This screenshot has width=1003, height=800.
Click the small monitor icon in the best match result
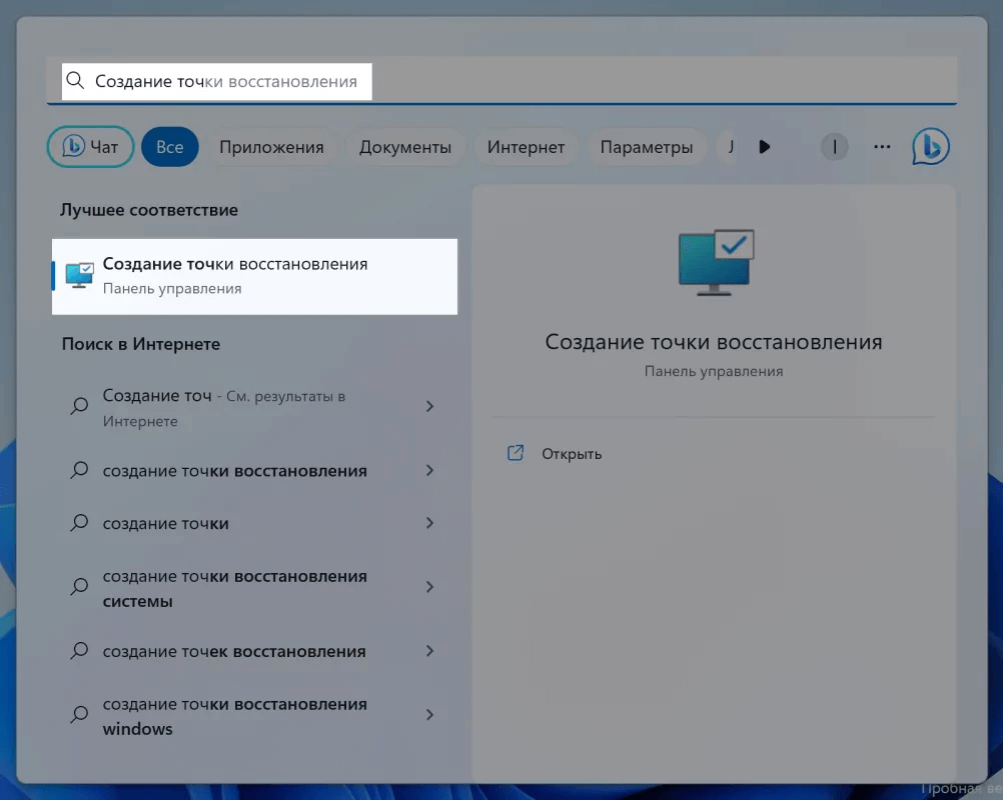tap(79, 275)
